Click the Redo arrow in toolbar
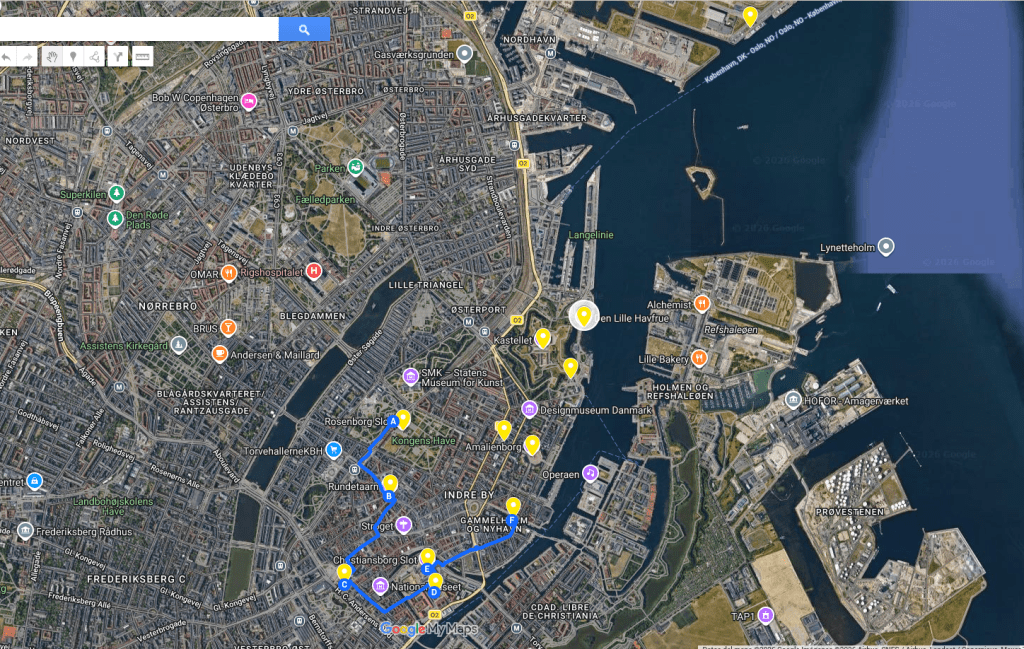Viewport: 1024px width, 649px height. point(29,57)
